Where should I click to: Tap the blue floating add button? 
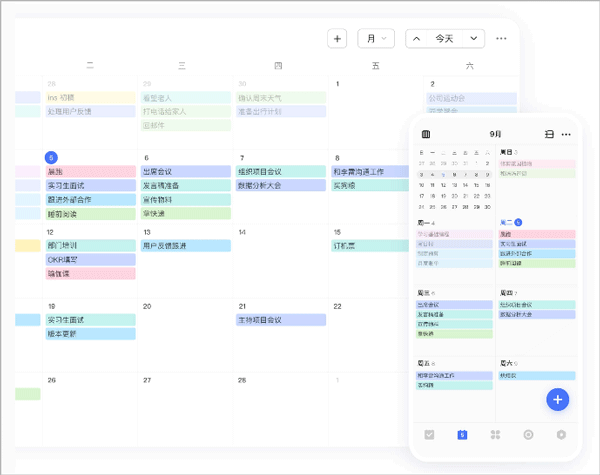[x=558, y=400]
